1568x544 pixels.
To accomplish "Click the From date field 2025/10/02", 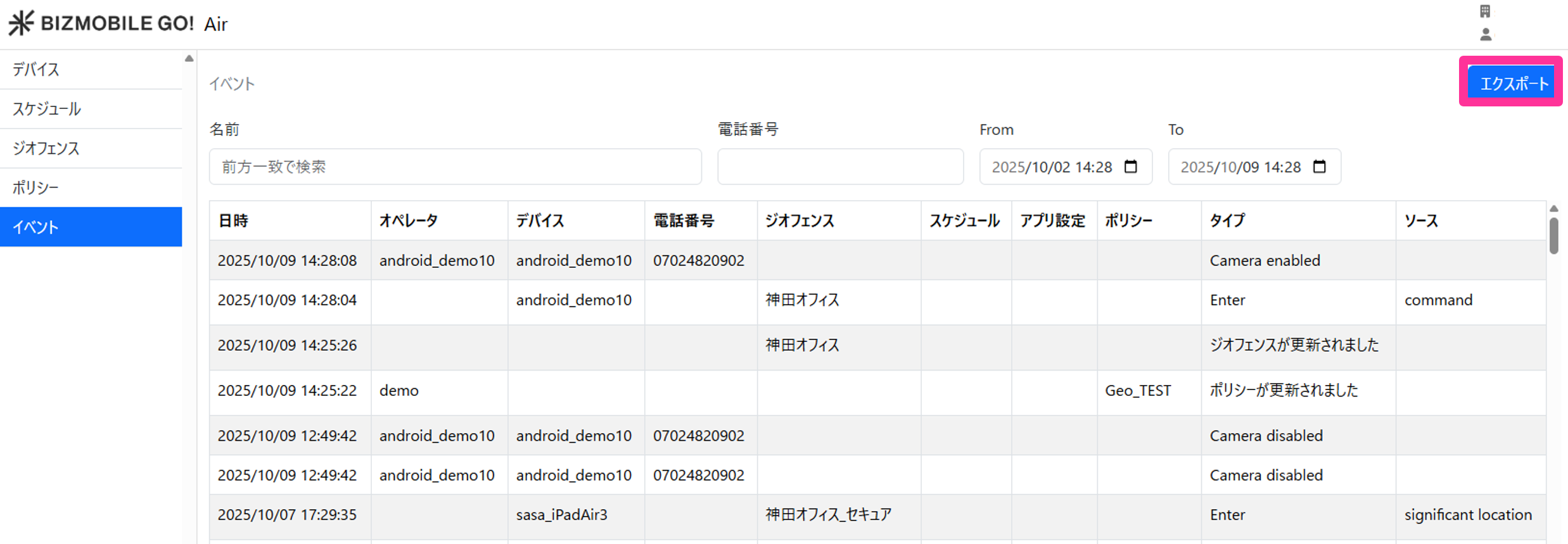I will click(x=1052, y=167).
